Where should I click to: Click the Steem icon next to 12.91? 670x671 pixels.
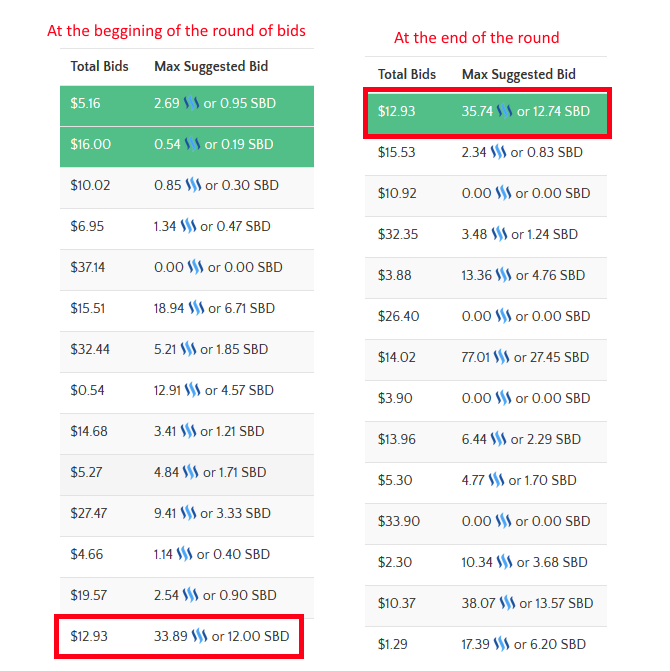click(x=193, y=390)
